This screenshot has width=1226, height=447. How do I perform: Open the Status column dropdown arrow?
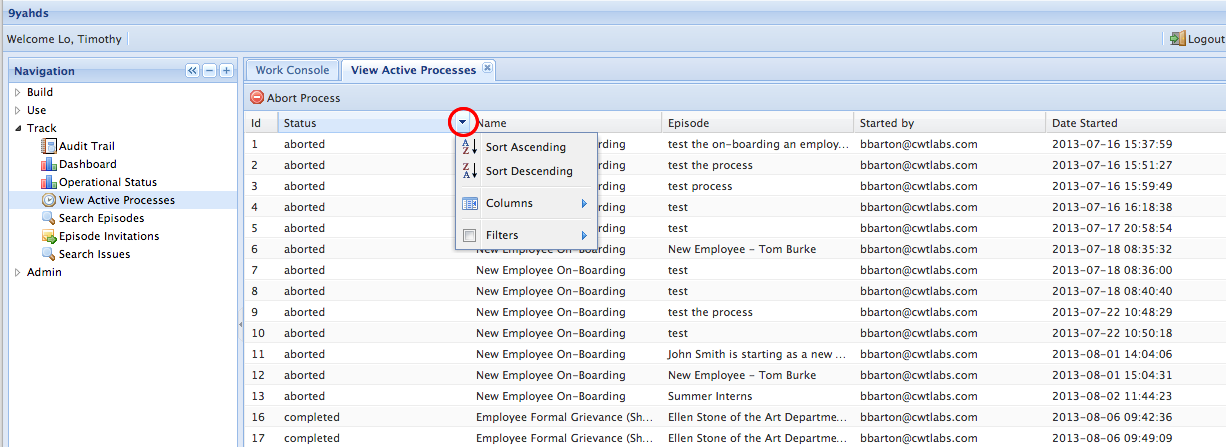tap(462, 123)
